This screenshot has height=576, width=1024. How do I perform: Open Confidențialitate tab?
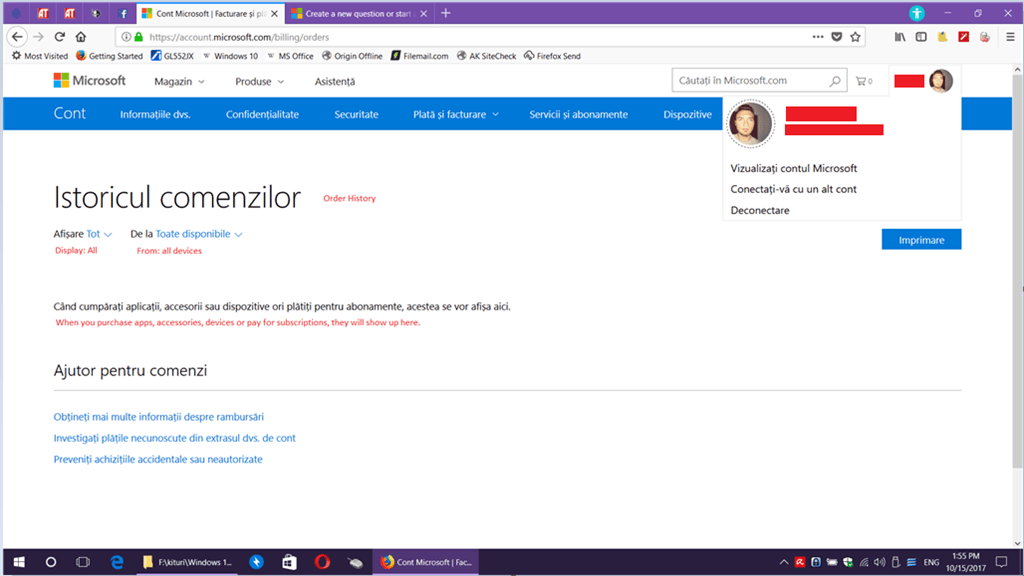pyautogui.click(x=263, y=114)
